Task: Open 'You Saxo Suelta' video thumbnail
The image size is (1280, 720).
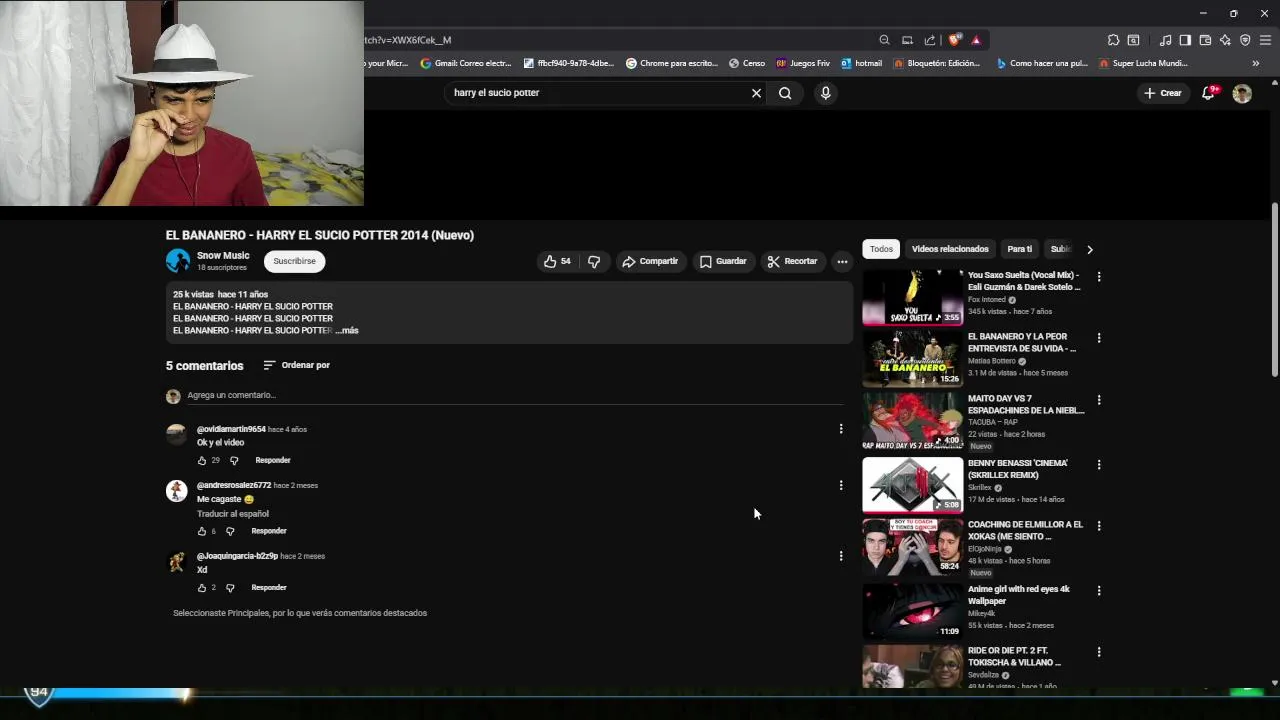Action: [913, 296]
